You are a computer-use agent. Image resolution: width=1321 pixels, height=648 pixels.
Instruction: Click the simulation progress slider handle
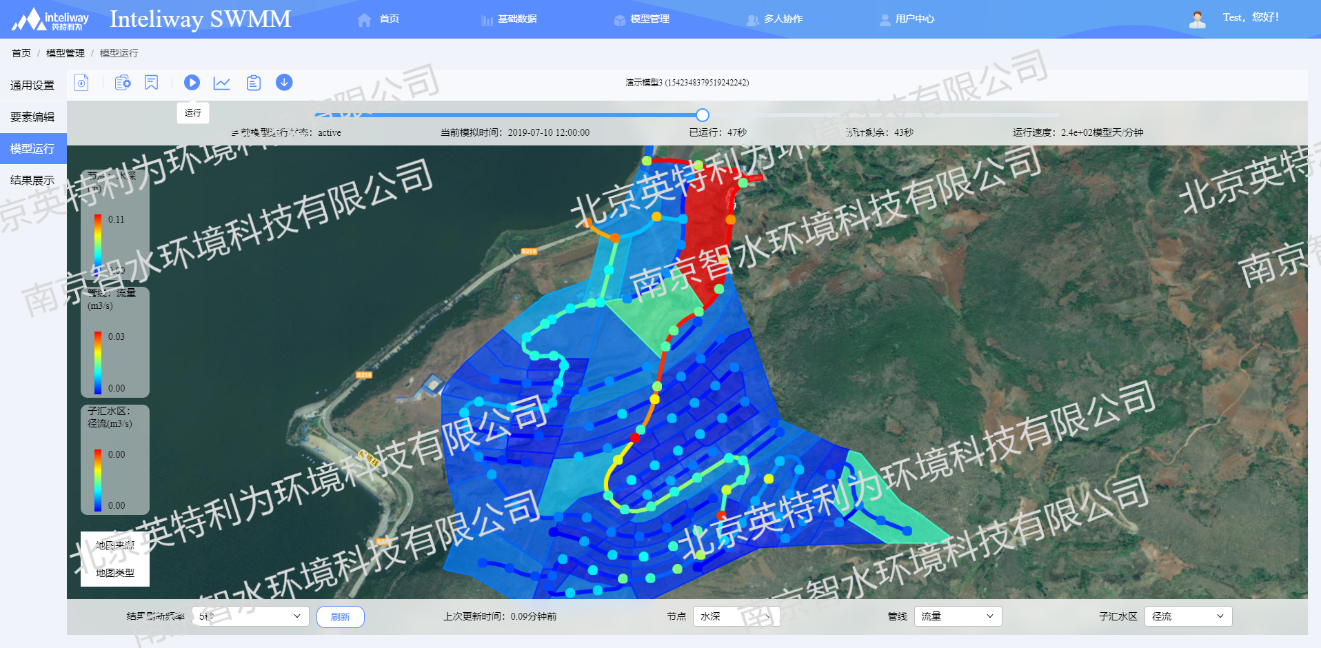(702, 115)
